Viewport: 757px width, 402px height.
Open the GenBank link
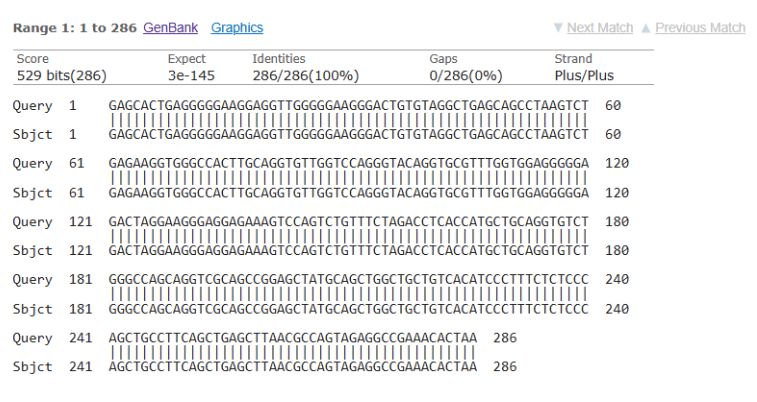[170, 28]
